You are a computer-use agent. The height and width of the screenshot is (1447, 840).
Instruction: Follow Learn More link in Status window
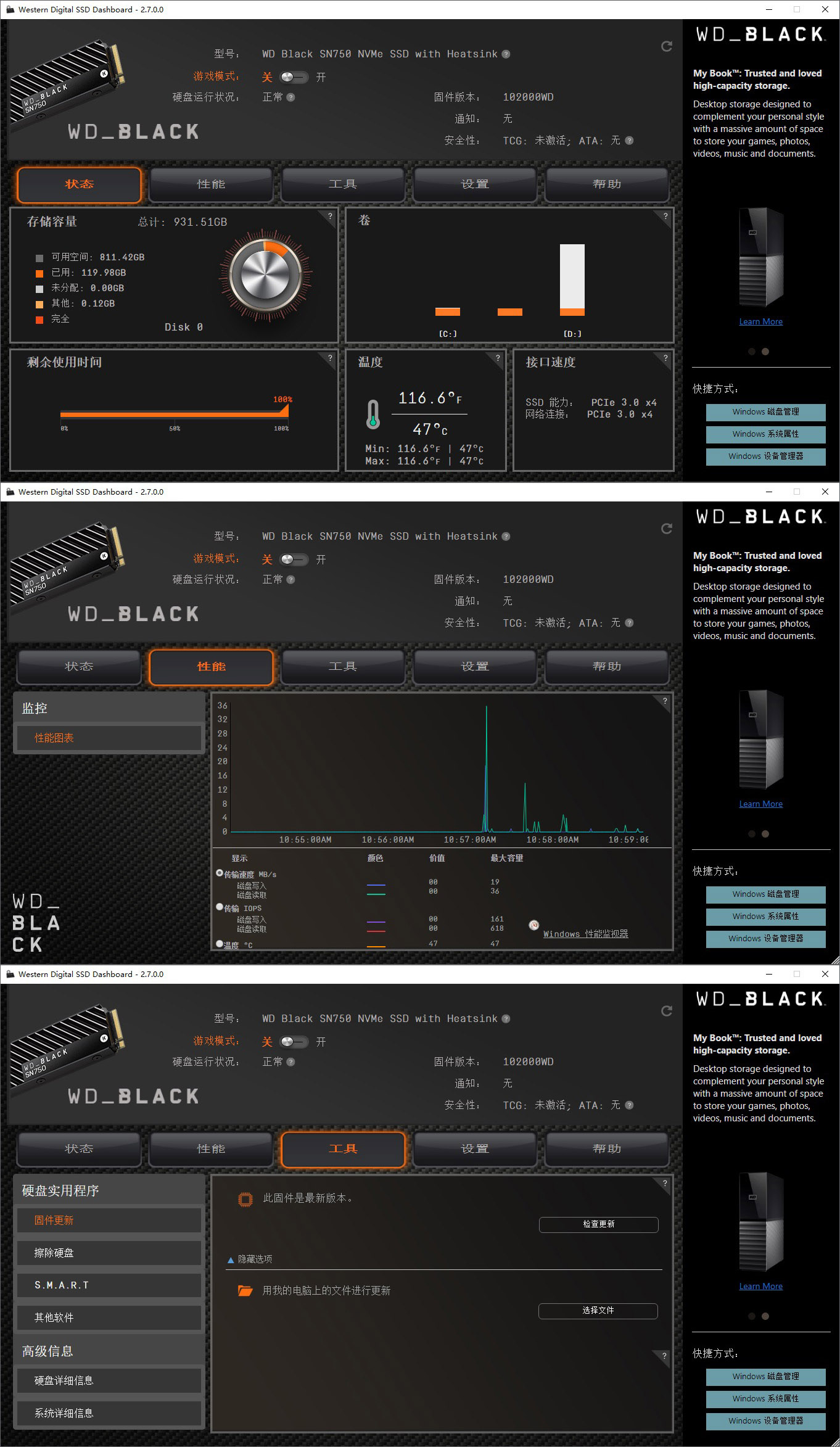point(761,321)
